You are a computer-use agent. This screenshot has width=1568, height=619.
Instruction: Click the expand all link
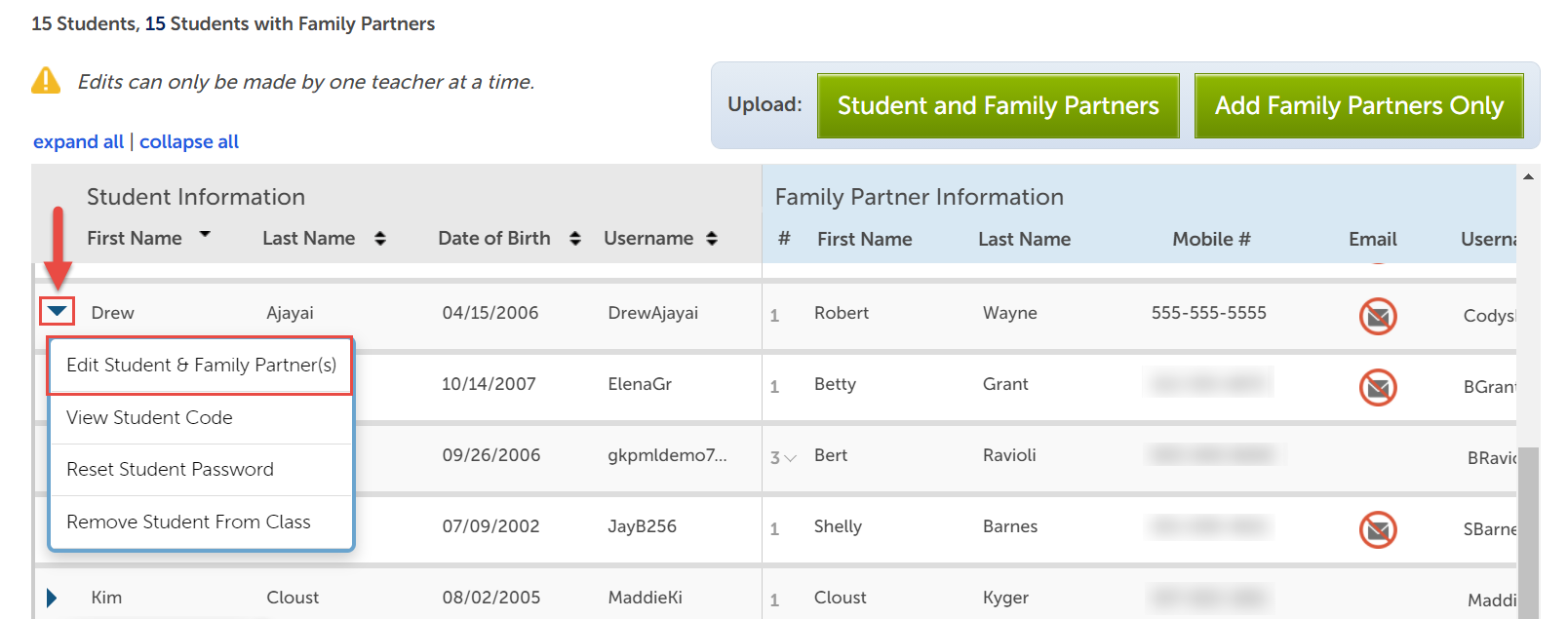point(78,142)
